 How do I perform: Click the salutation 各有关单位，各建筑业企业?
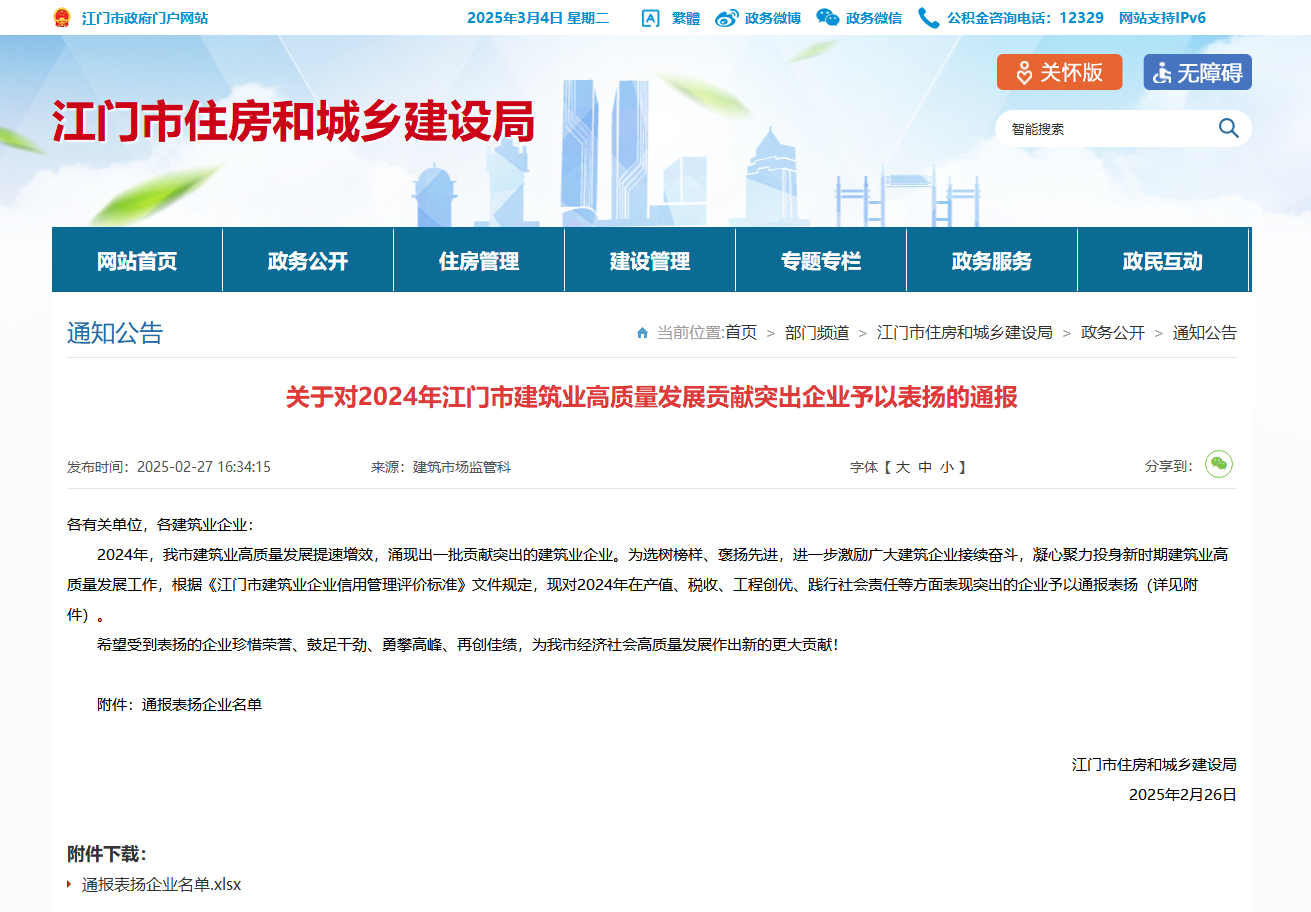pyautogui.click(x=160, y=525)
